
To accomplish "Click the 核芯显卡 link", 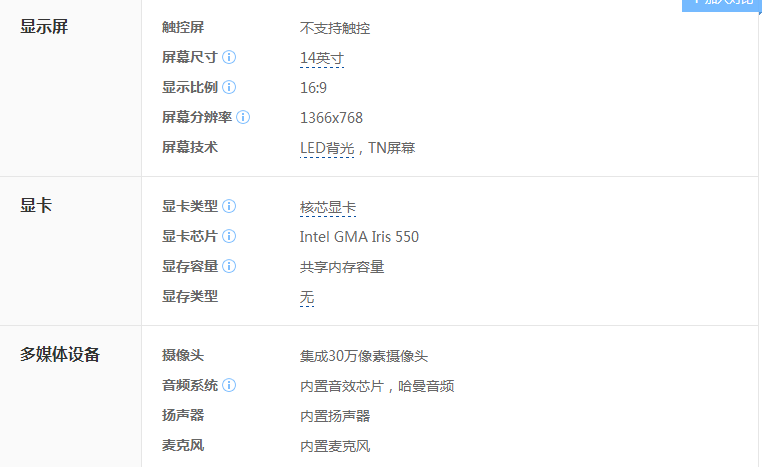I will pyautogui.click(x=328, y=208).
